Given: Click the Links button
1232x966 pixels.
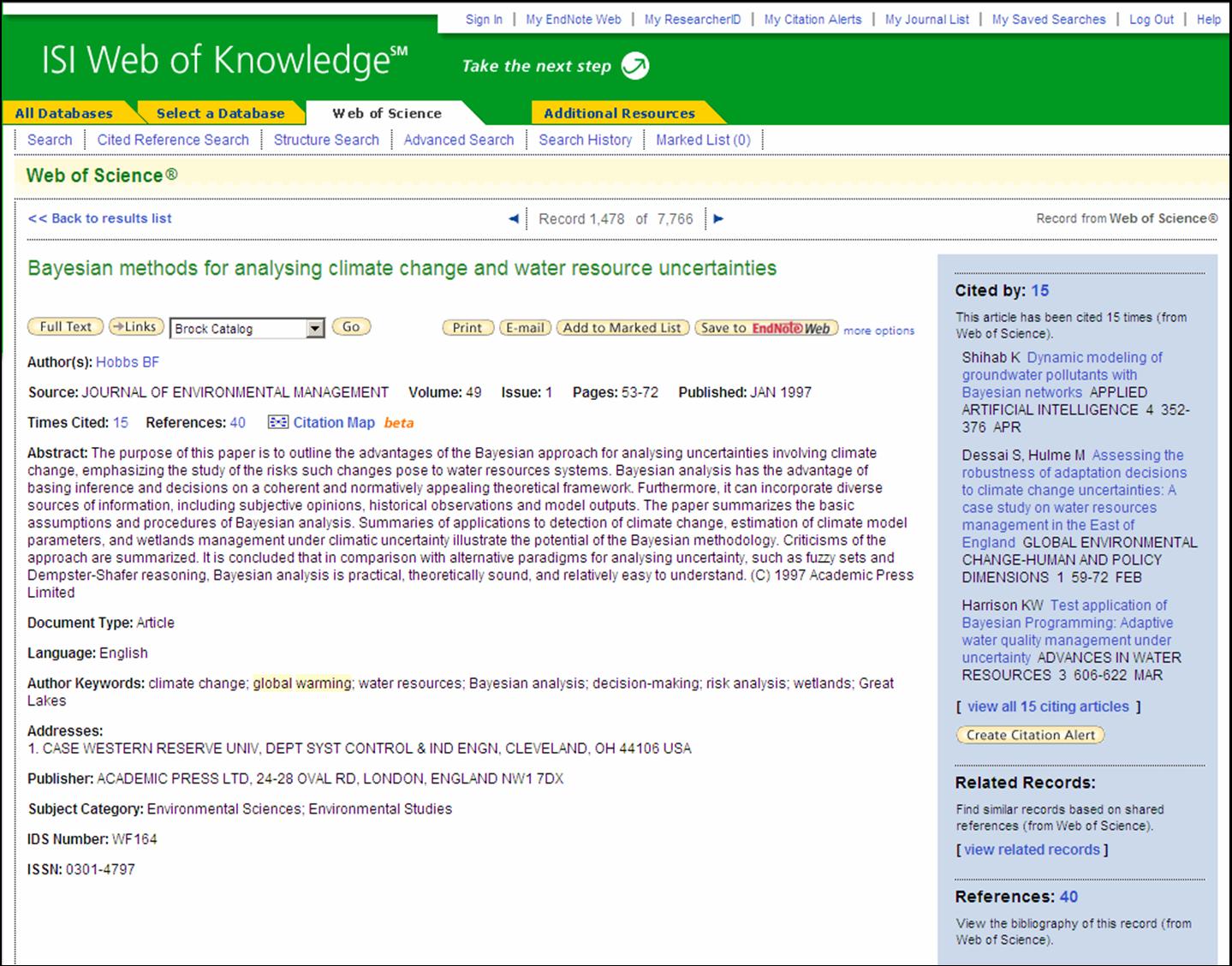Looking at the screenshot, I should 136,326.
